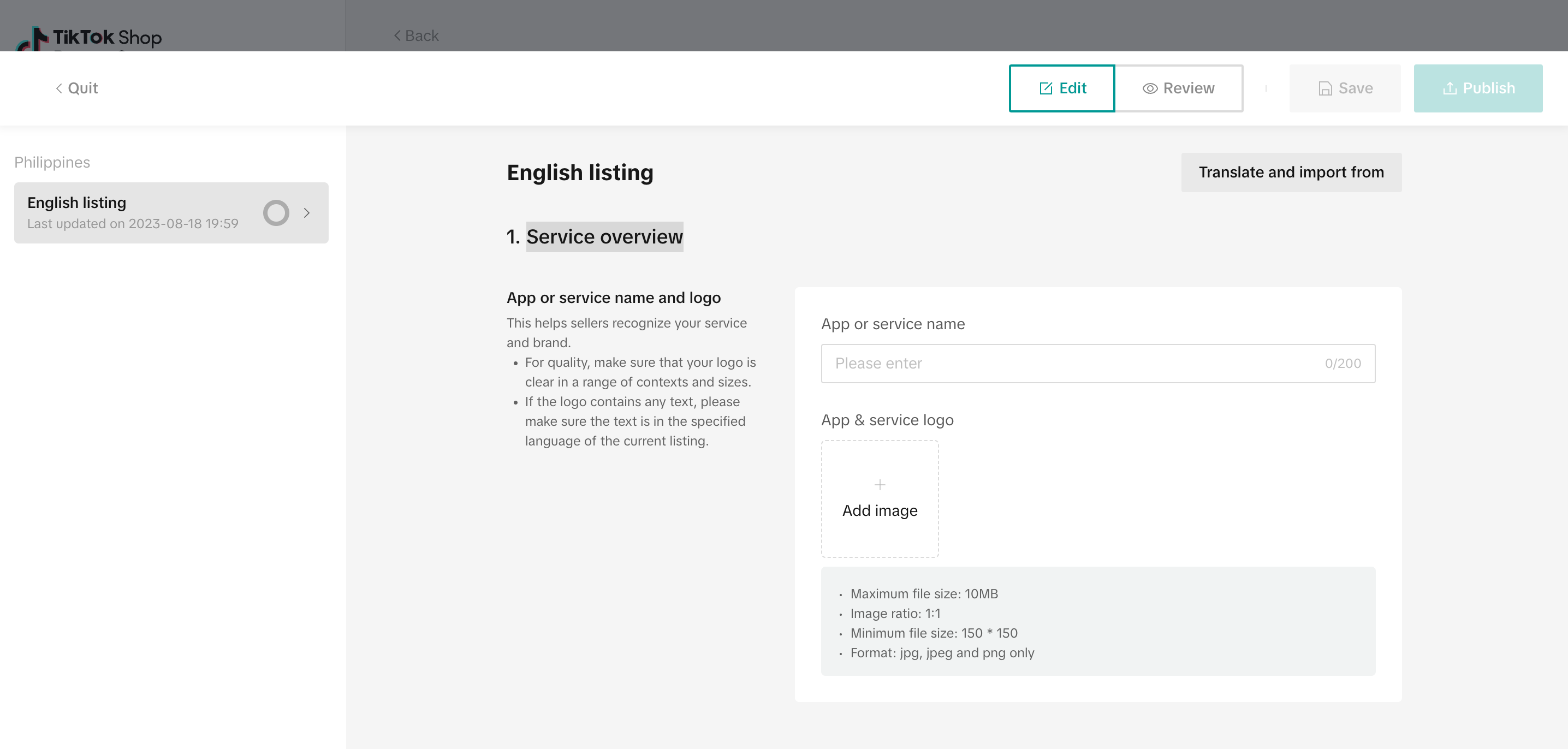Click the Save button
1568x749 pixels.
click(x=1345, y=88)
